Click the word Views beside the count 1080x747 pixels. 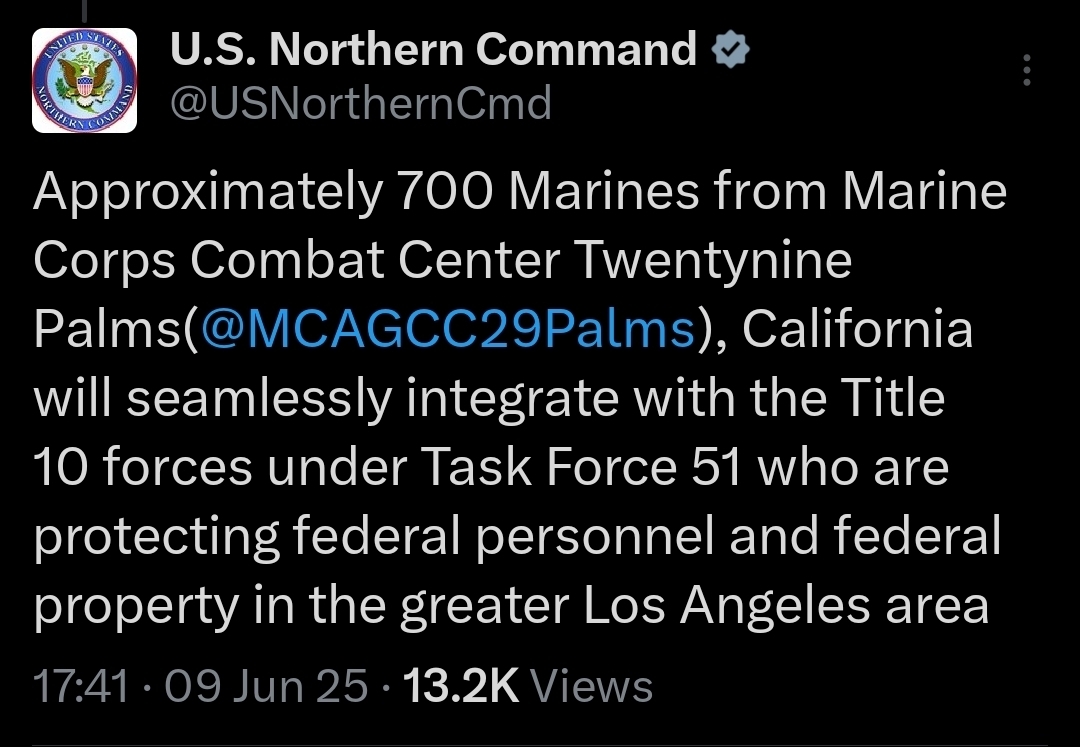pyautogui.click(x=591, y=687)
